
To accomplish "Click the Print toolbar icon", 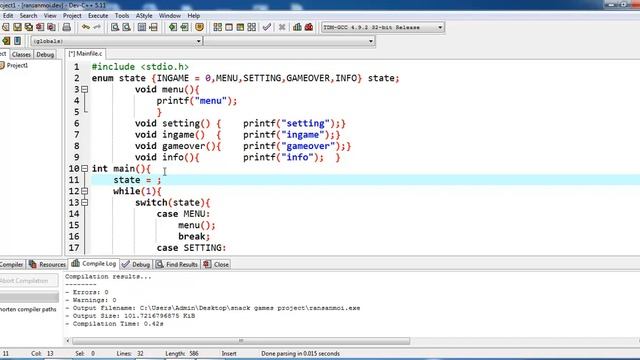I will pyautogui.click(x=67, y=27).
